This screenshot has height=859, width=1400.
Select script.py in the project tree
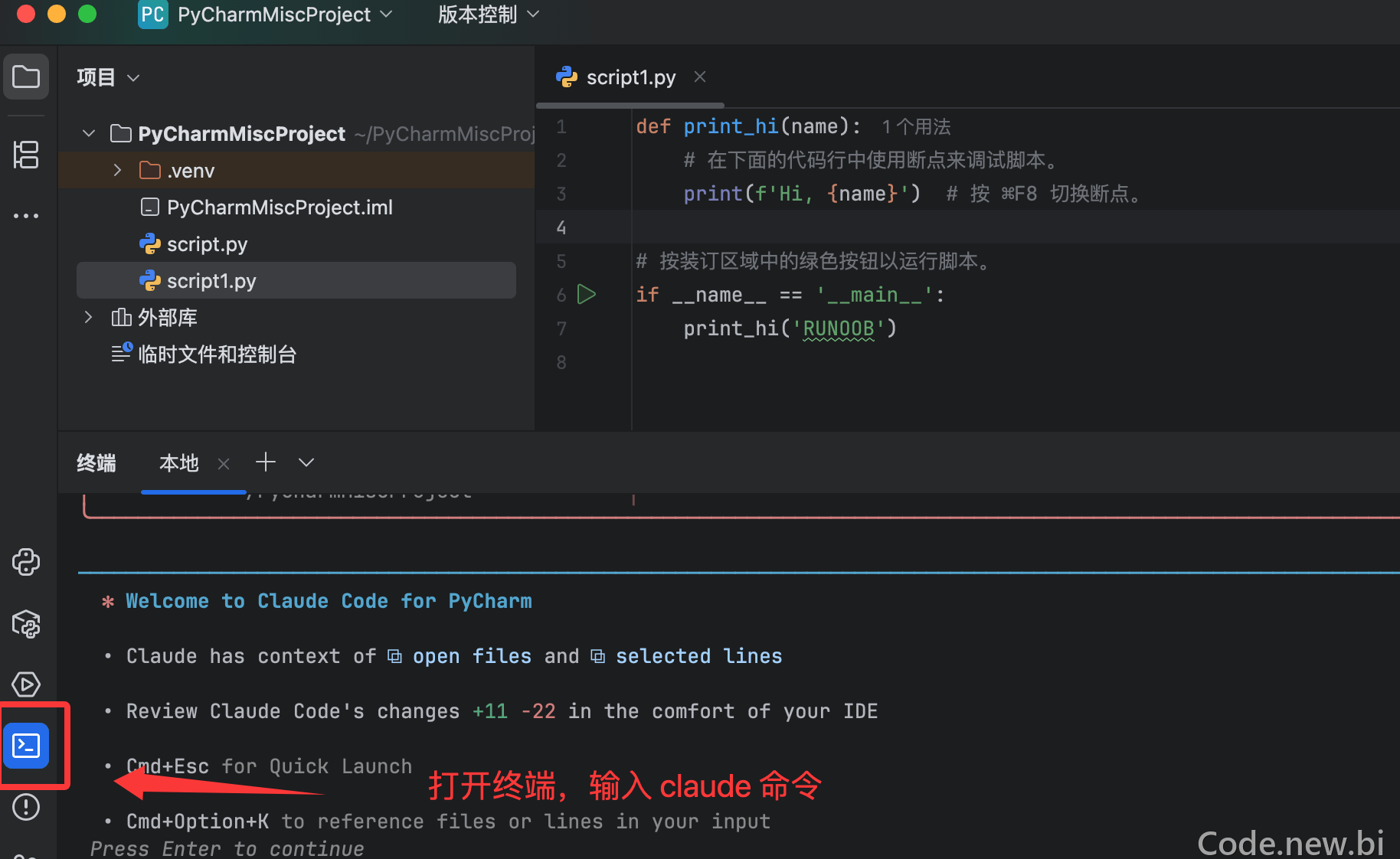296,243
